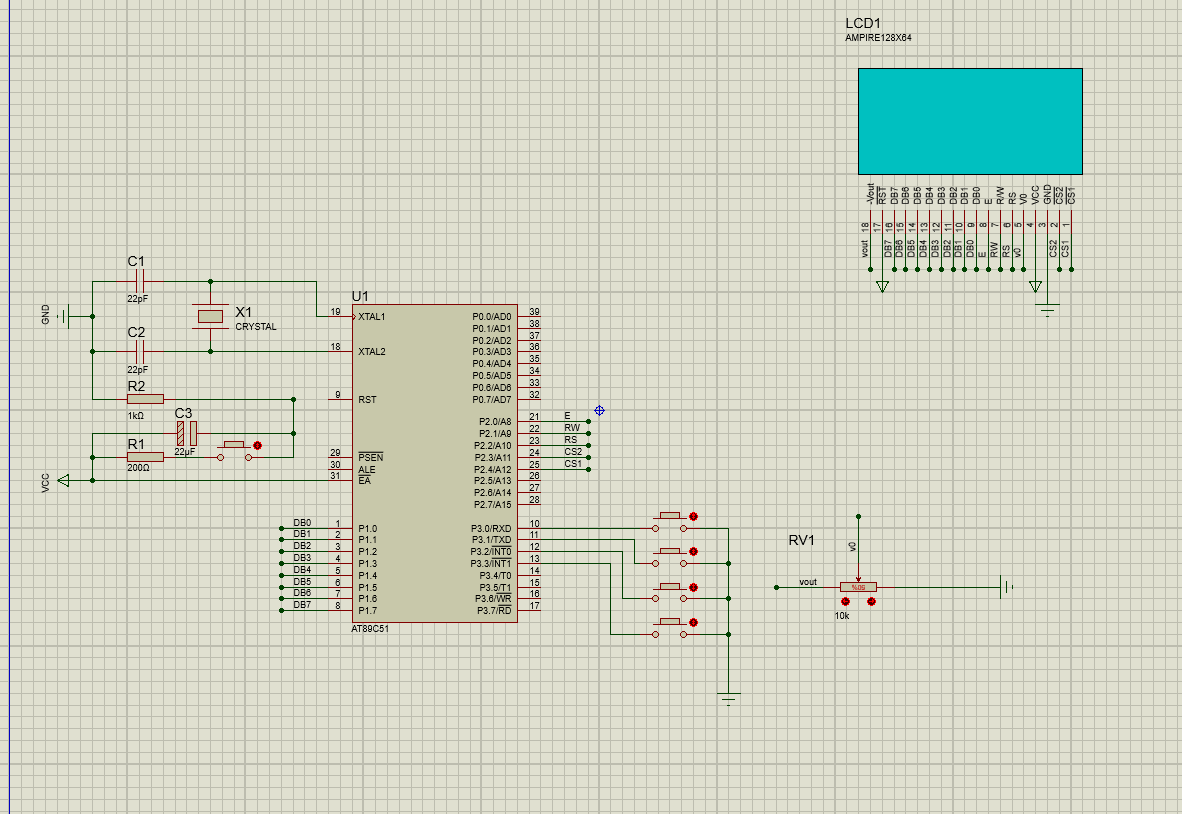Click the CS2 net label at pin 24
Image resolution: width=1182 pixels, height=814 pixels.
573,452
